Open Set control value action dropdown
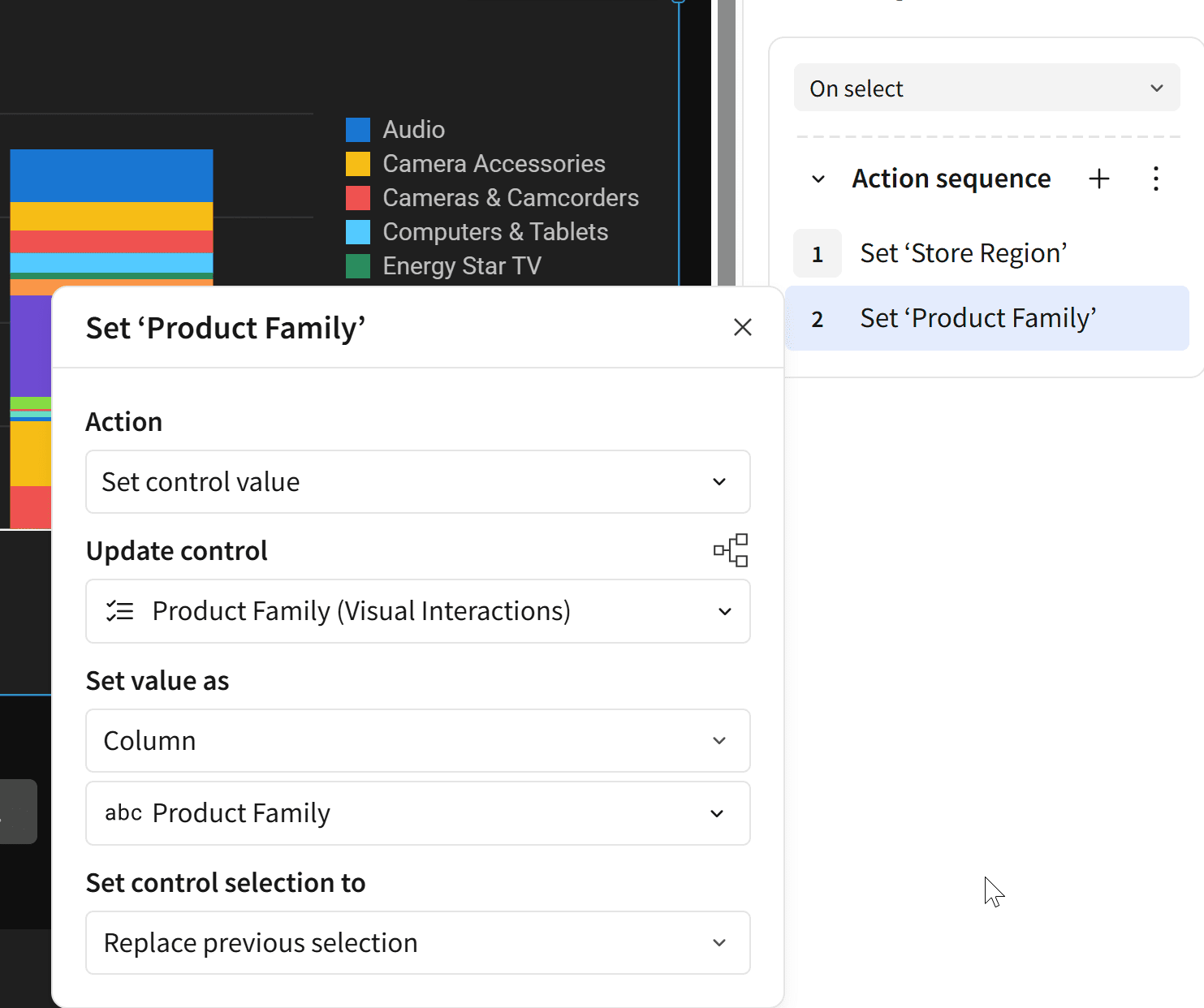 pos(417,482)
